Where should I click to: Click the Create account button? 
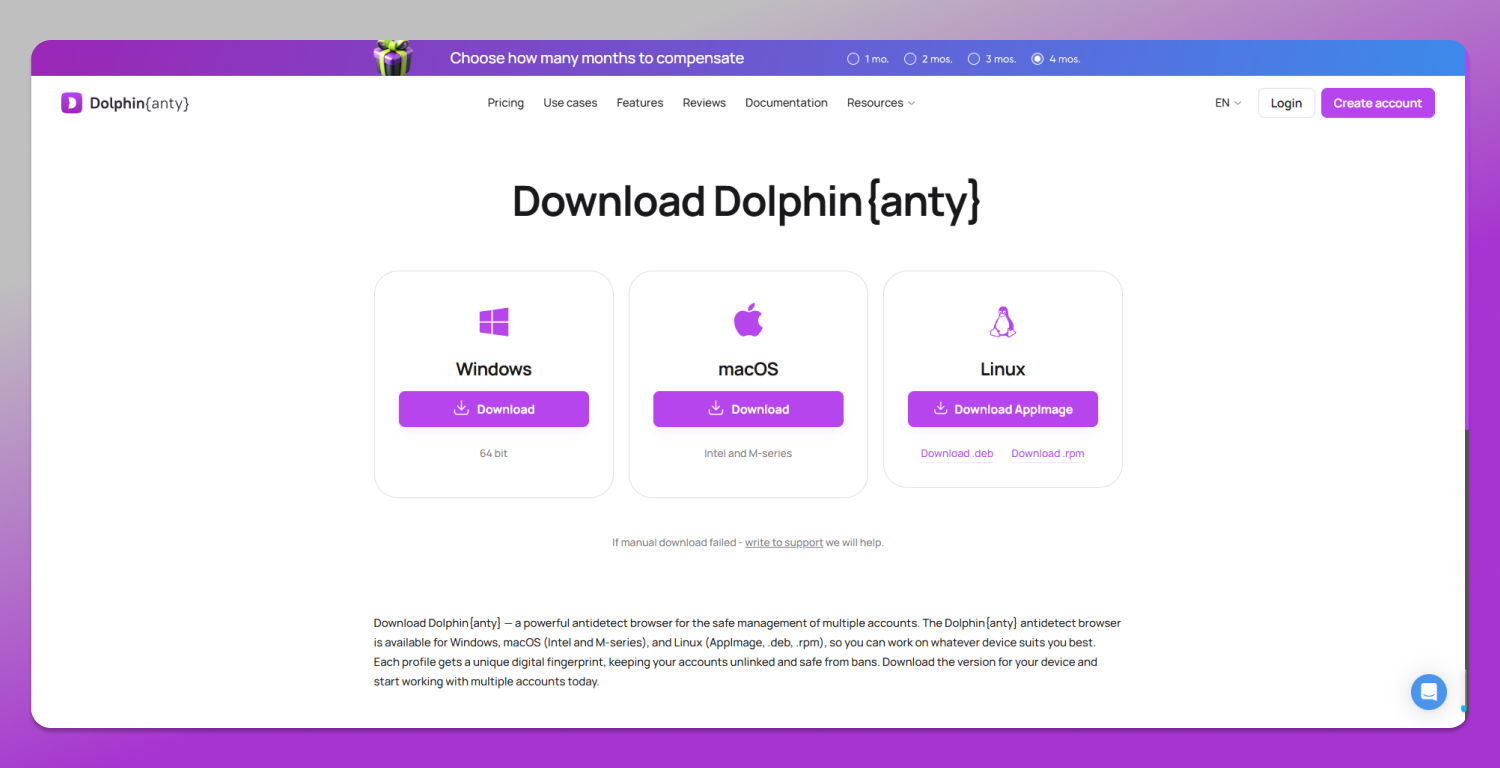(1378, 103)
